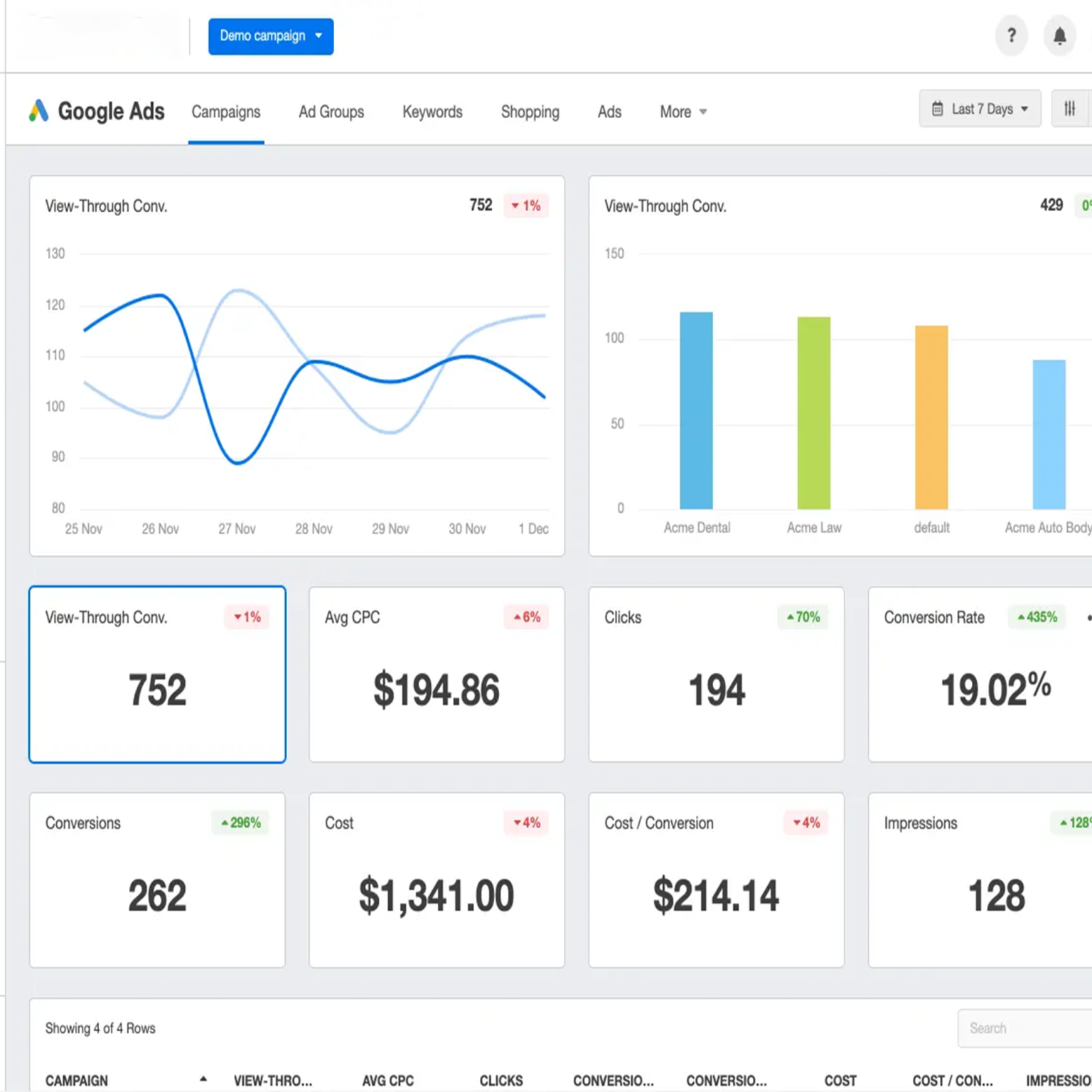Click the green 70% badge on Clicks card
This screenshot has width=1092, height=1092.
pyautogui.click(x=803, y=617)
